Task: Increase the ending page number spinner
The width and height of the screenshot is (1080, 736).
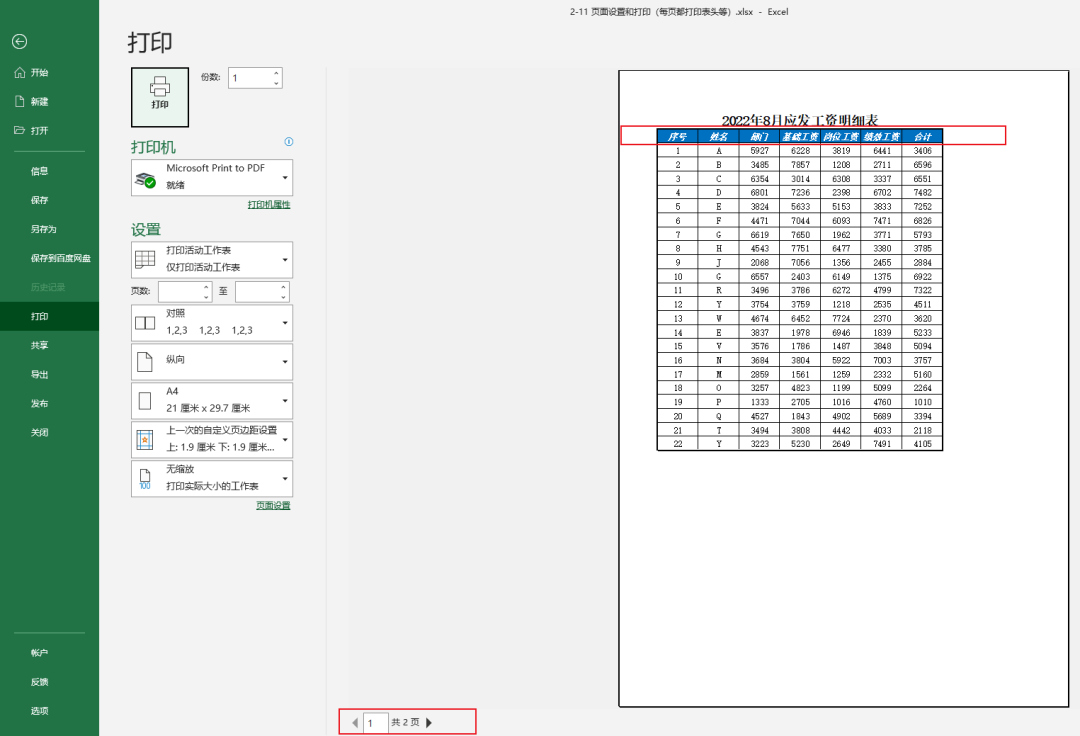Action: tap(283, 287)
